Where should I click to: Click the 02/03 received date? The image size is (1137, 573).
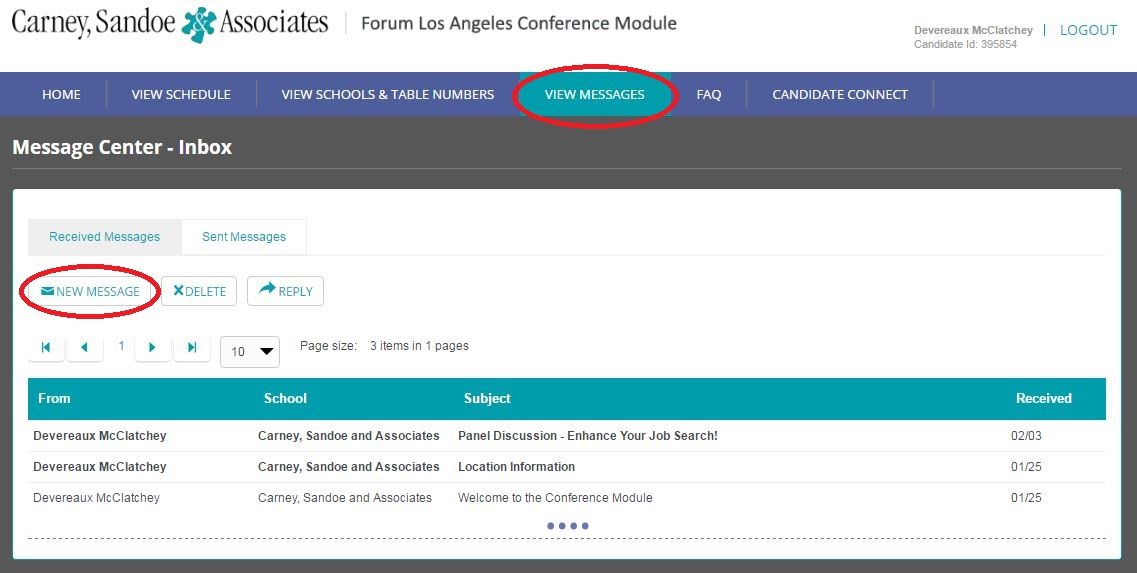(x=1026, y=436)
